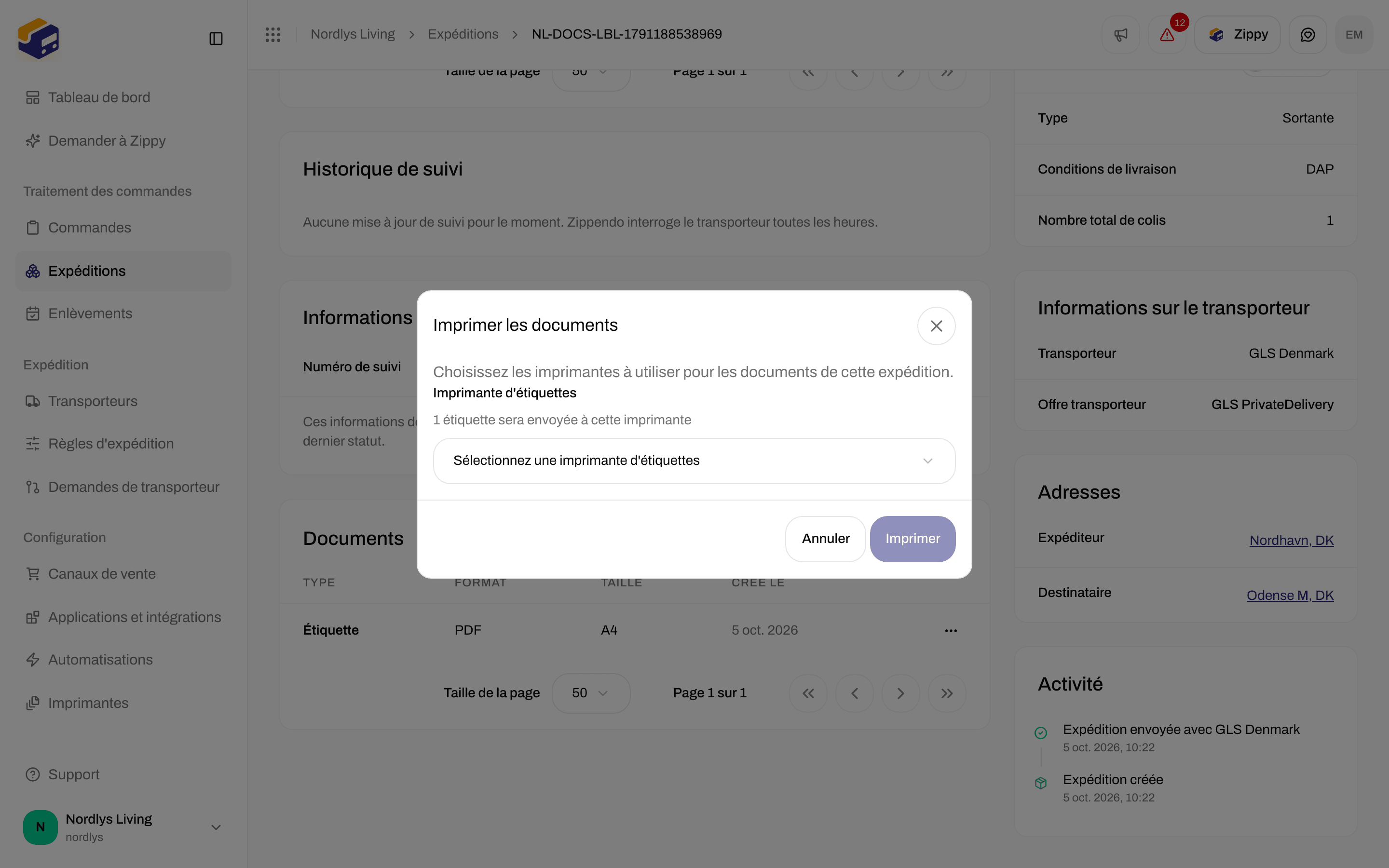Click the Transporteurs truck icon
The width and height of the screenshot is (1389, 868).
[x=33, y=401]
